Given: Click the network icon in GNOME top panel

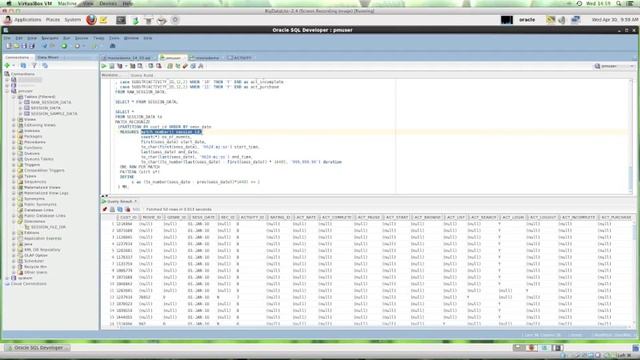Looking at the screenshot, I should [576, 20].
